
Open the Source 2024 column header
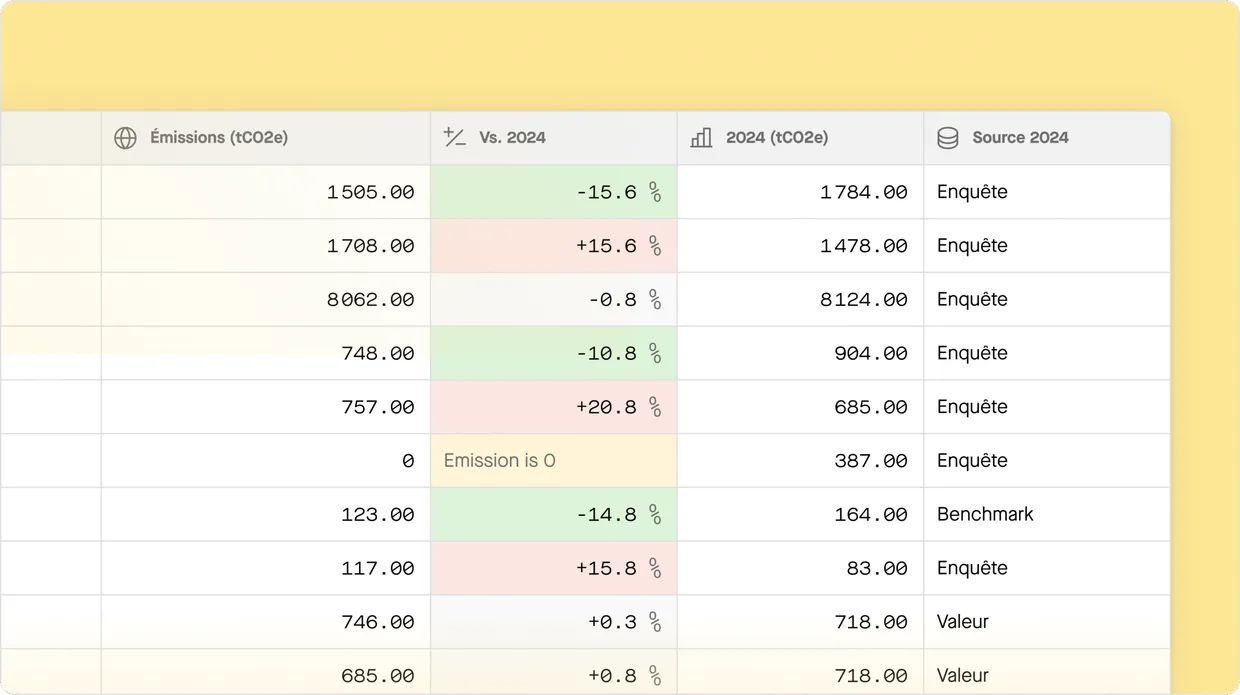click(1020, 138)
